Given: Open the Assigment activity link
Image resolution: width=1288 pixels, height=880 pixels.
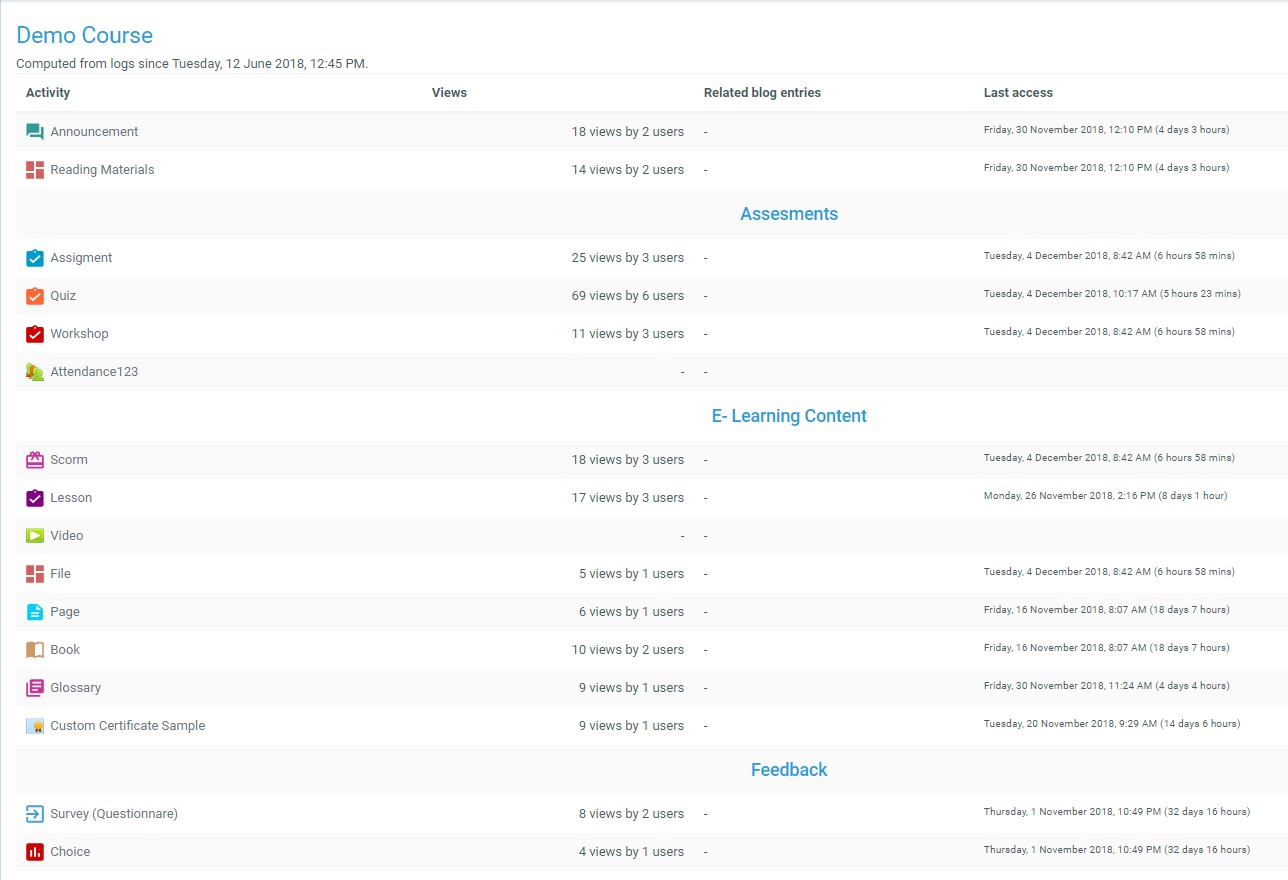Looking at the screenshot, I should pos(81,258).
